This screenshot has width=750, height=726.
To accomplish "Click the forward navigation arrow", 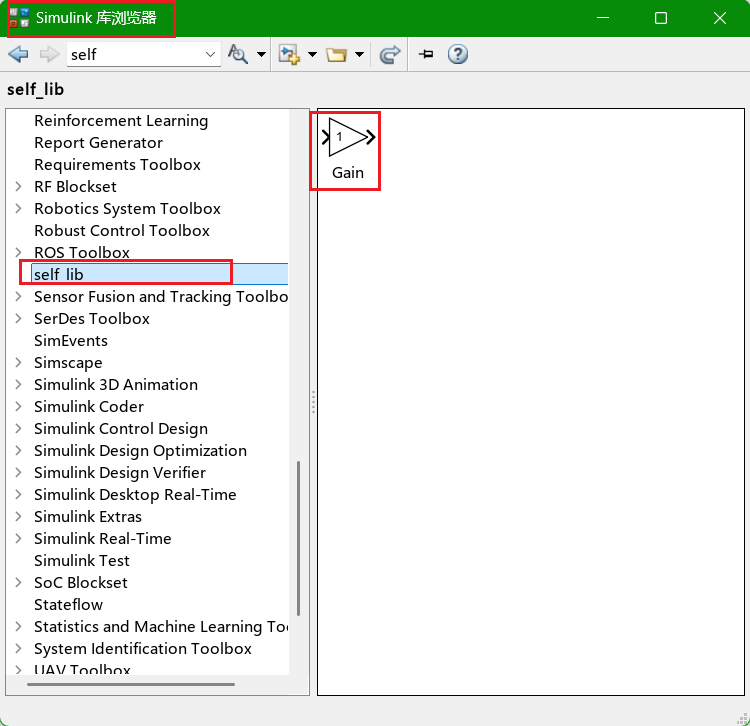I will pos(49,54).
